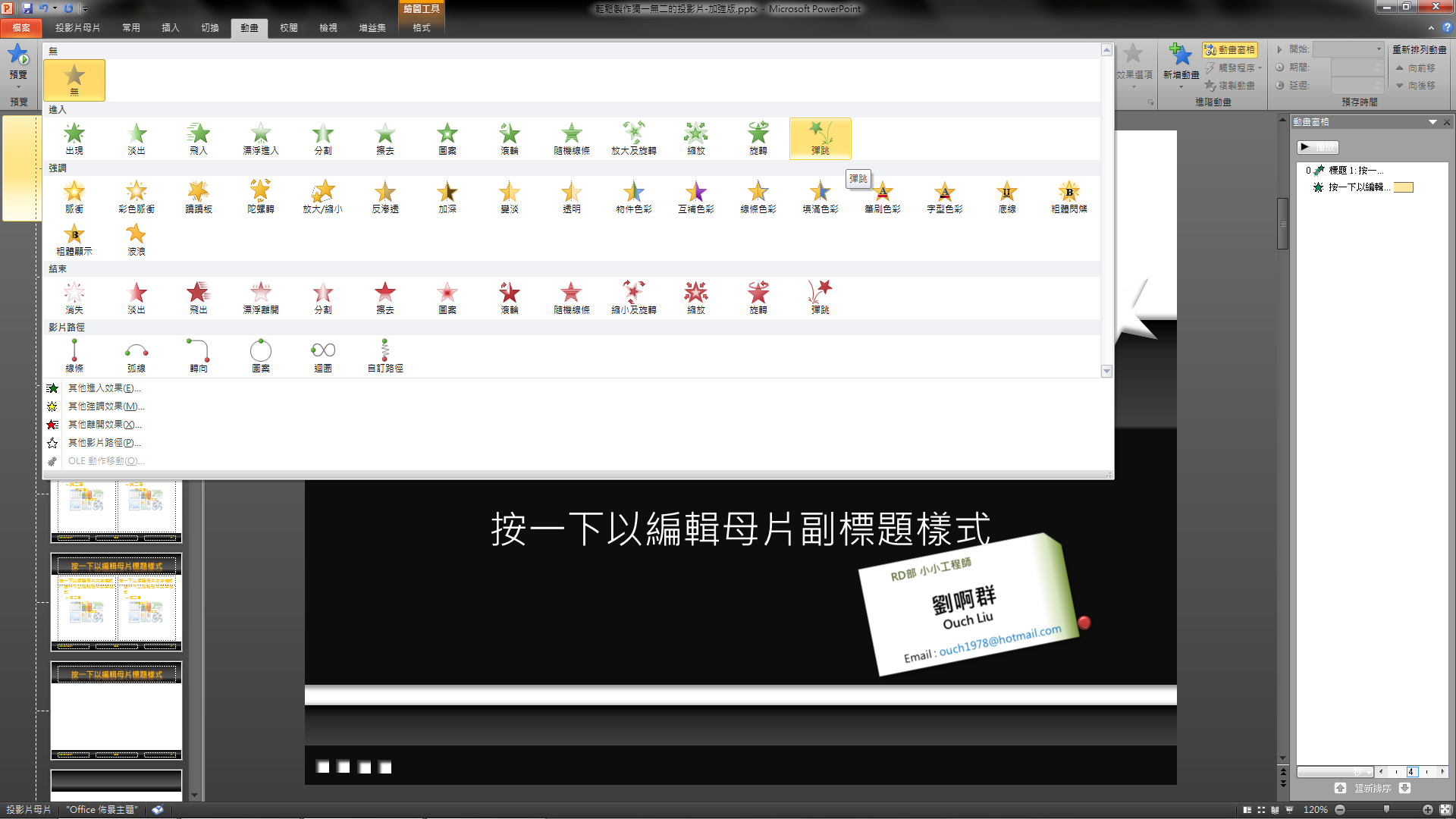This screenshot has width=1456, height=819.
Task: Open 其他影片路徑 more motion paths
Action: click(104, 443)
